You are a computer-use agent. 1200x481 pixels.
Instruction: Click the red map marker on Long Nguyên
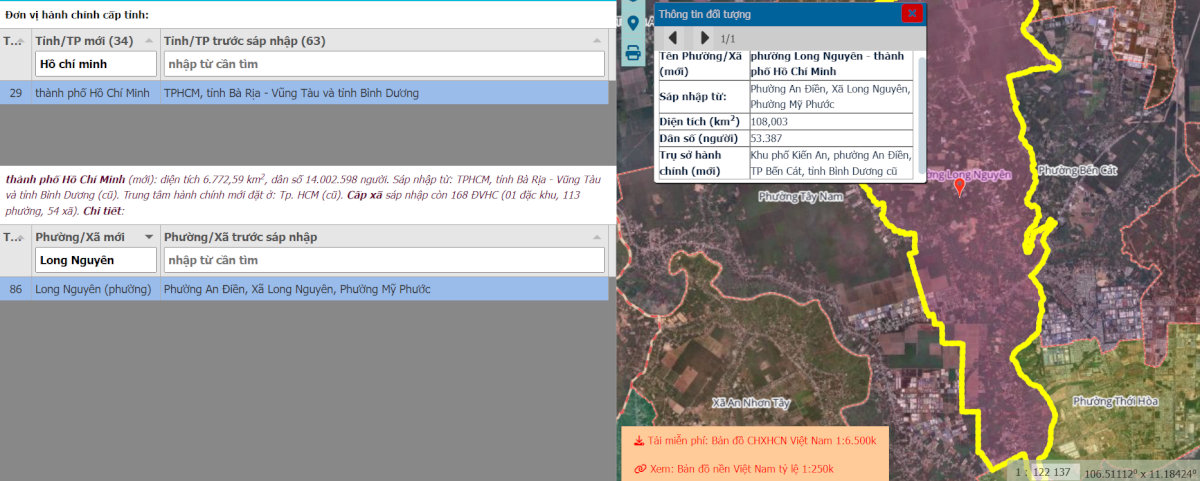[x=960, y=186]
